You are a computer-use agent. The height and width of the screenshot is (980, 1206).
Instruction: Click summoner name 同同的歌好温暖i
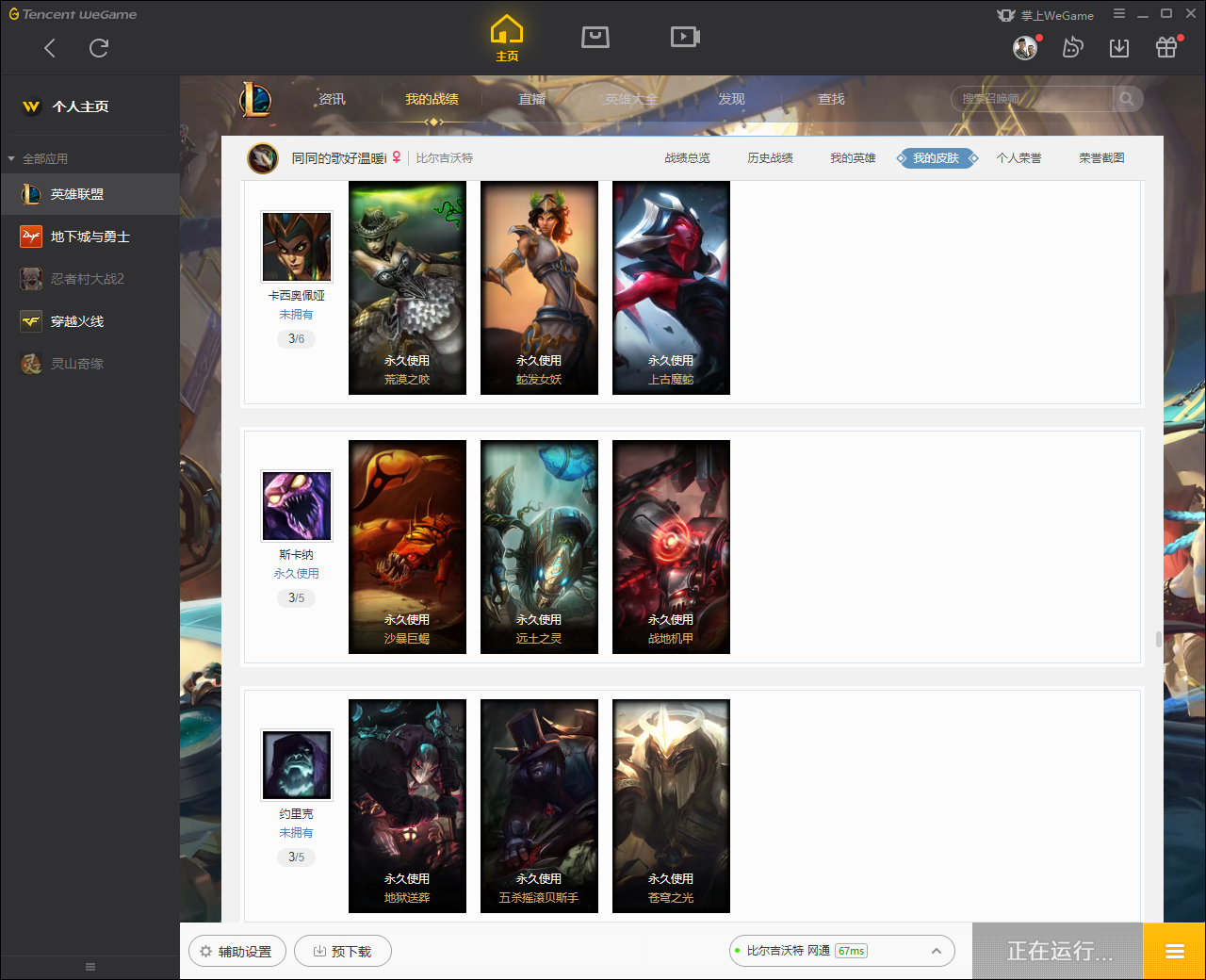tap(338, 158)
